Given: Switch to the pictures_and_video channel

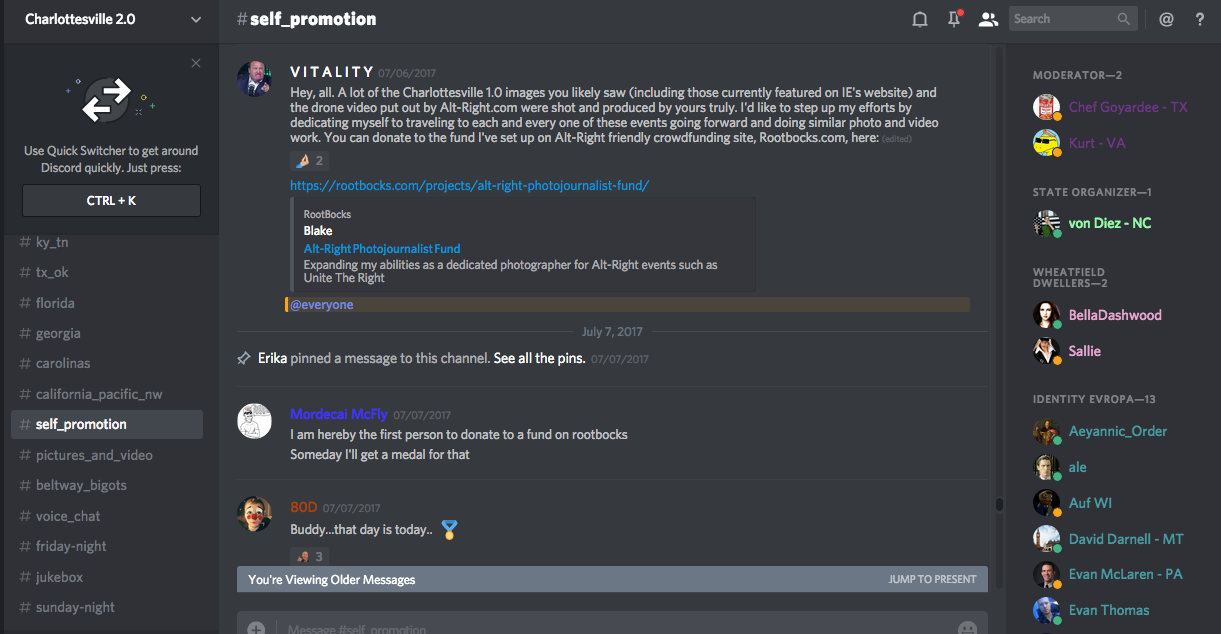Looking at the screenshot, I should (94, 455).
